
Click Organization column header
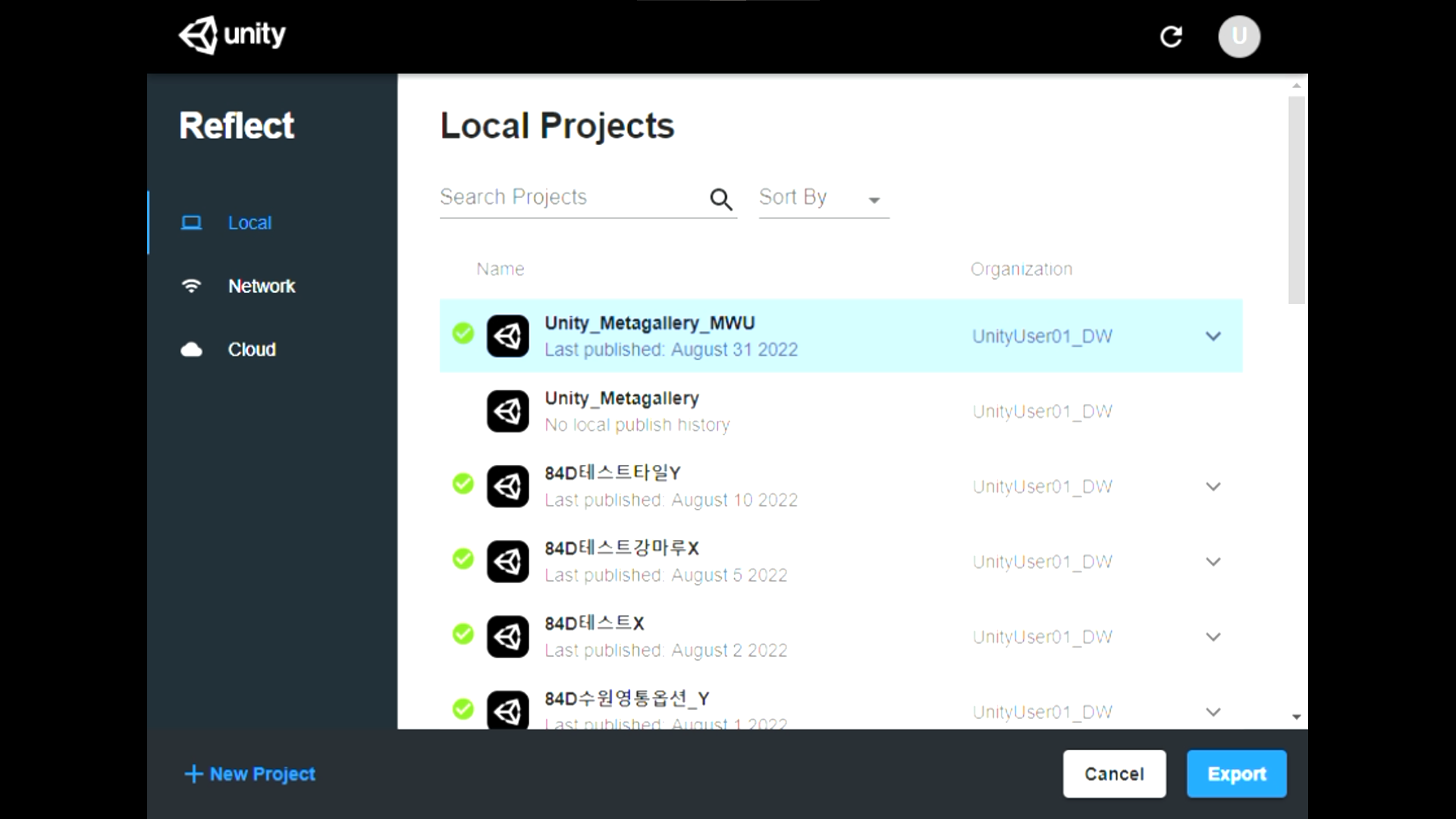pos(1021,269)
